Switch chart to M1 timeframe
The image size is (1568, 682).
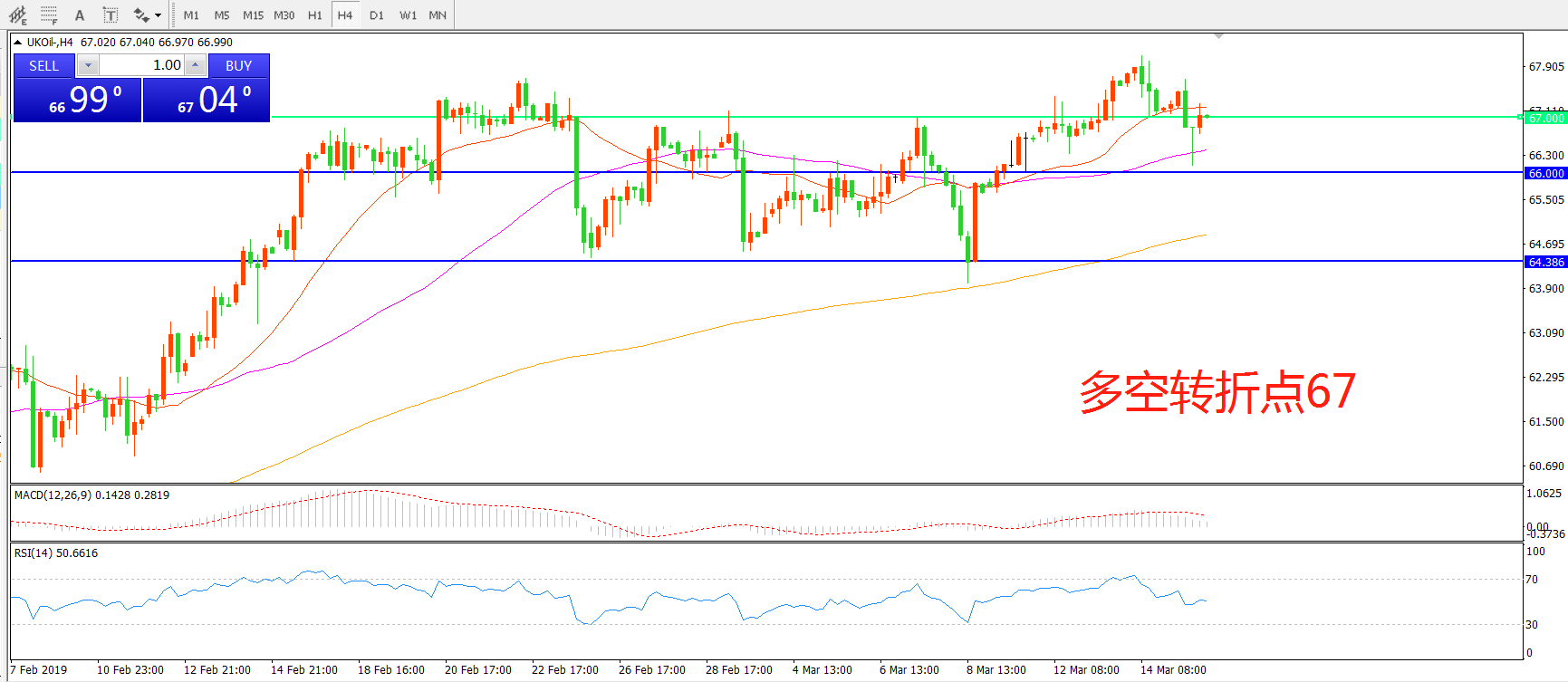[191, 14]
